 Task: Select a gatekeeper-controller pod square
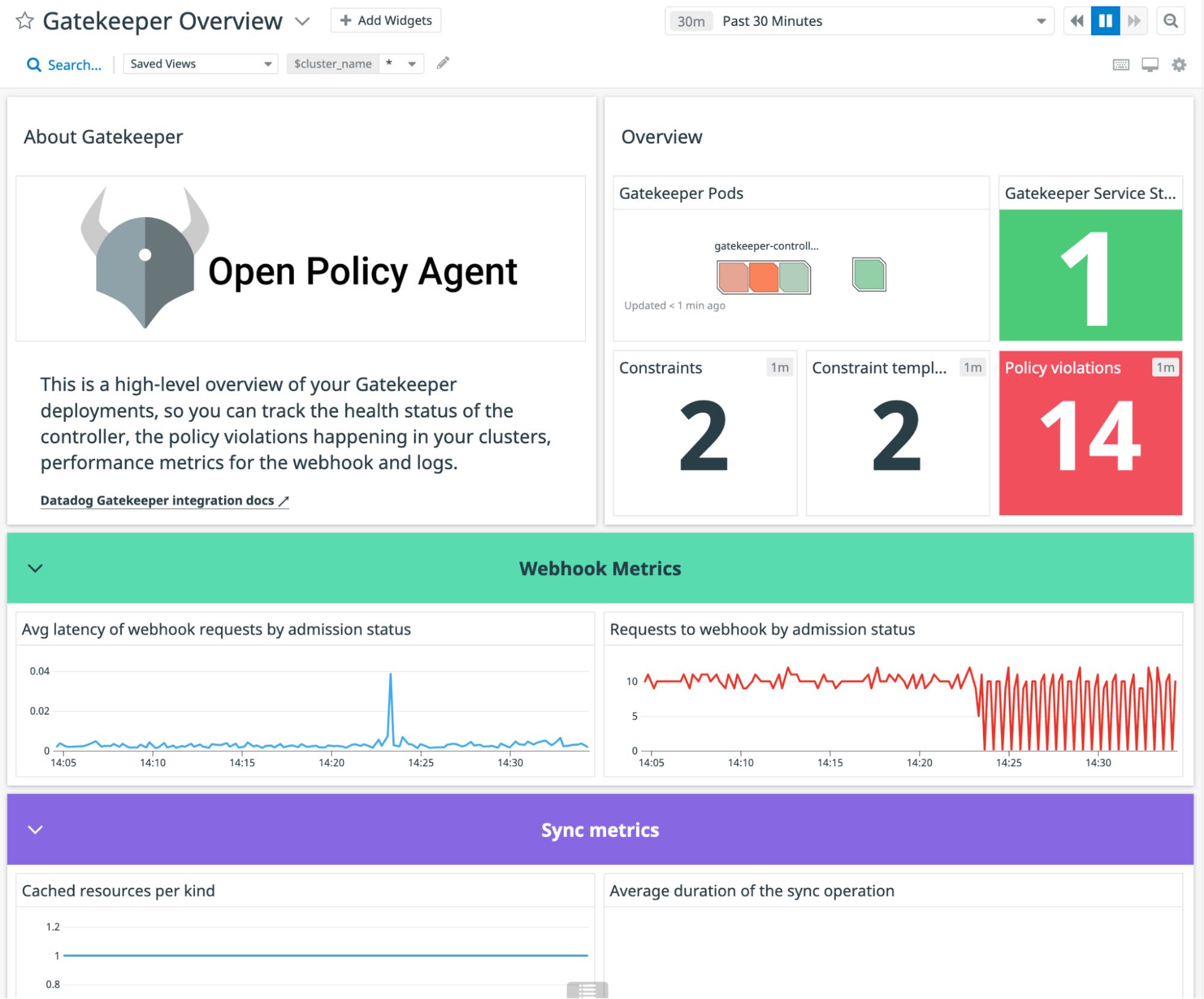(763, 278)
